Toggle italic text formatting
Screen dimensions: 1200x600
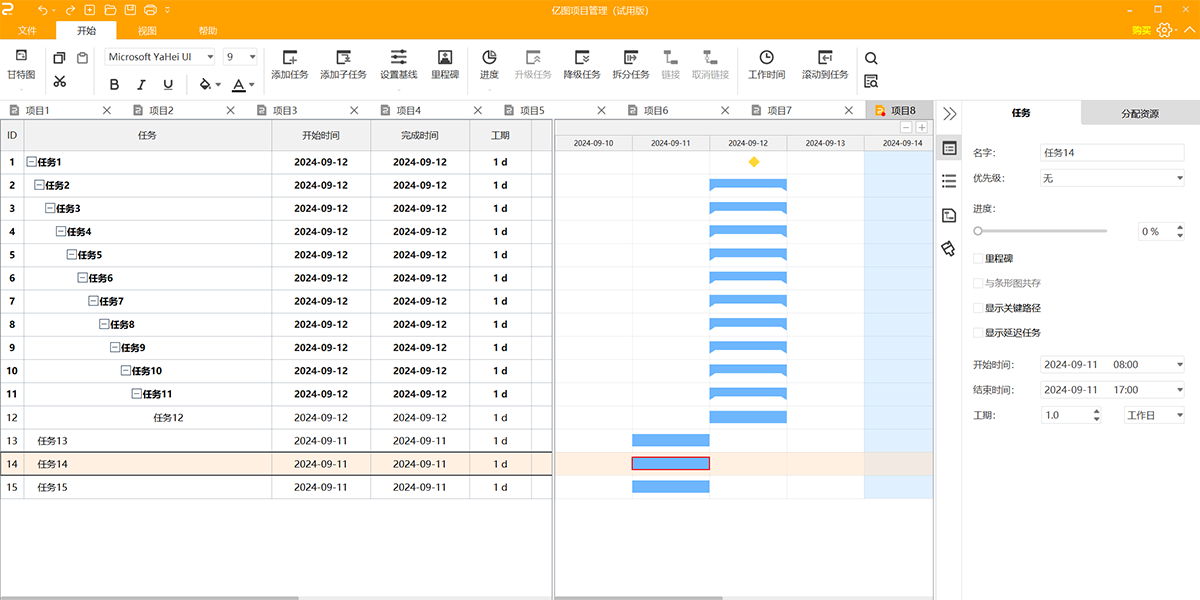tap(141, 85)
